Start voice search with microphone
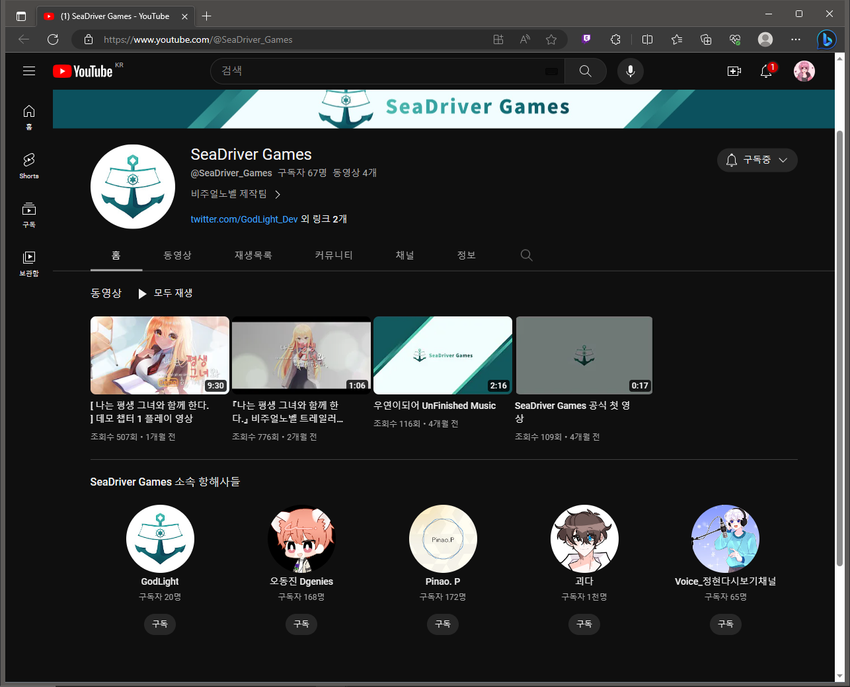Image resolution: width=850 pixels, height=687 pixels. coord(630,71)
